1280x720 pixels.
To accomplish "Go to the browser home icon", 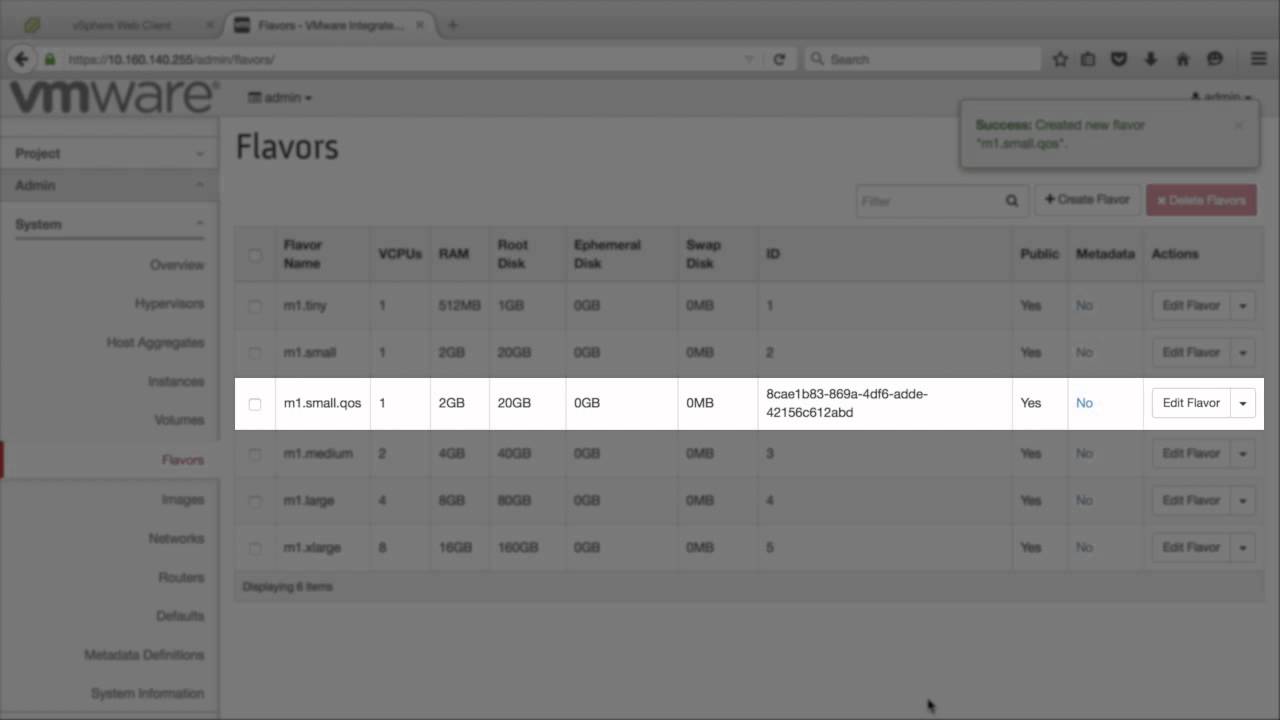I will (1183, 59).
